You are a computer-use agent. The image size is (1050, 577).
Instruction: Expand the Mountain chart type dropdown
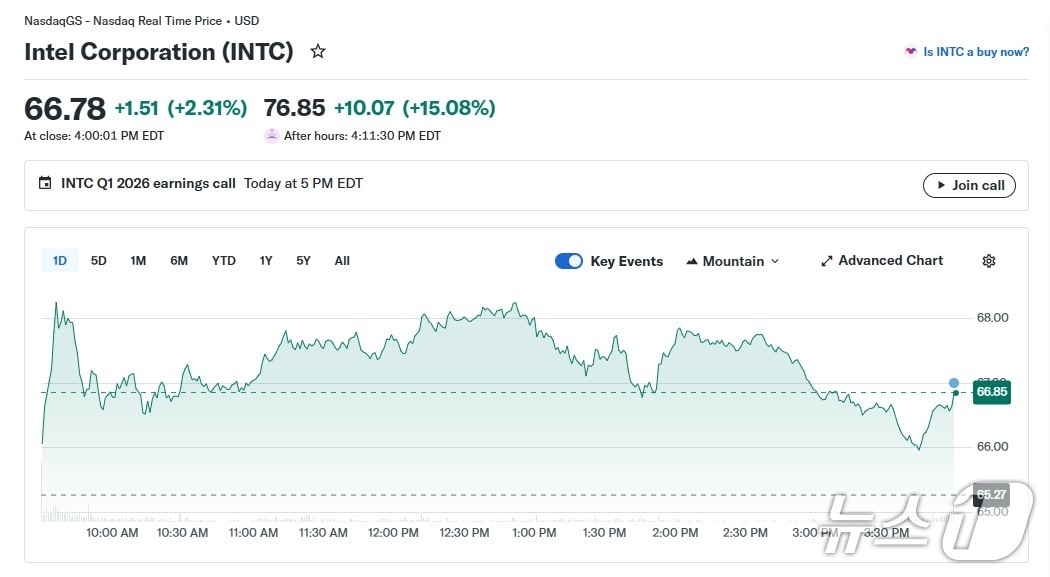tap(775, 262)
